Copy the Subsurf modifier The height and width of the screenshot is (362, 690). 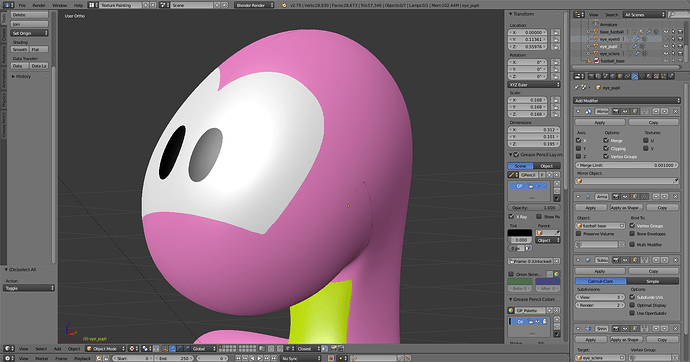pos(653,271)
